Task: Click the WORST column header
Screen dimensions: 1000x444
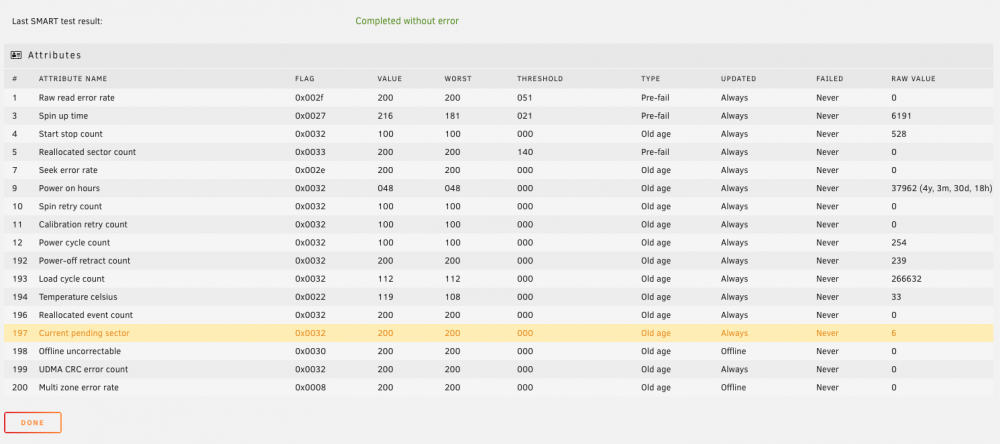Action: point(458,79)
